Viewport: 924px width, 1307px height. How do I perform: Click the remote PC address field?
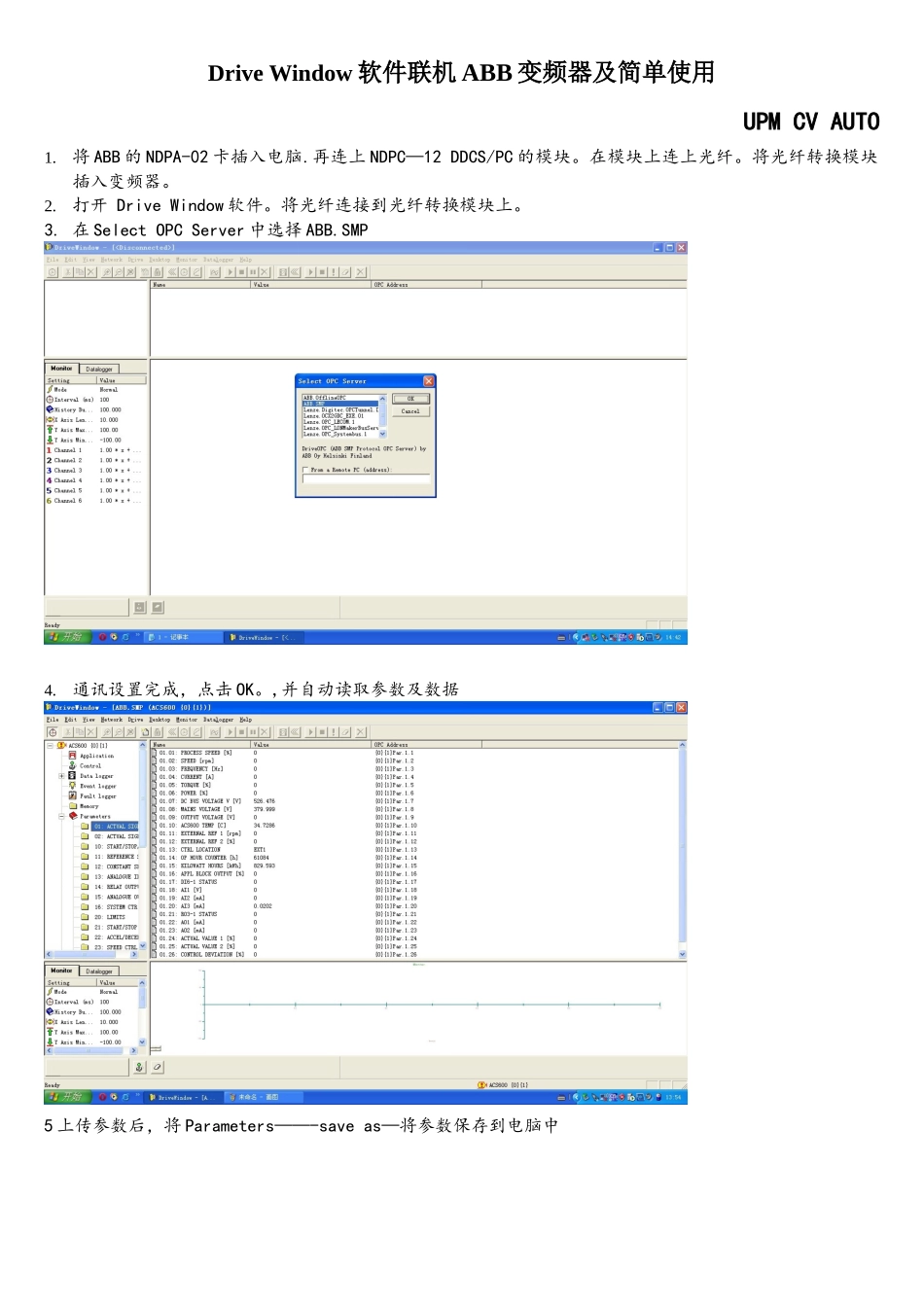click(x=366, y=478)
